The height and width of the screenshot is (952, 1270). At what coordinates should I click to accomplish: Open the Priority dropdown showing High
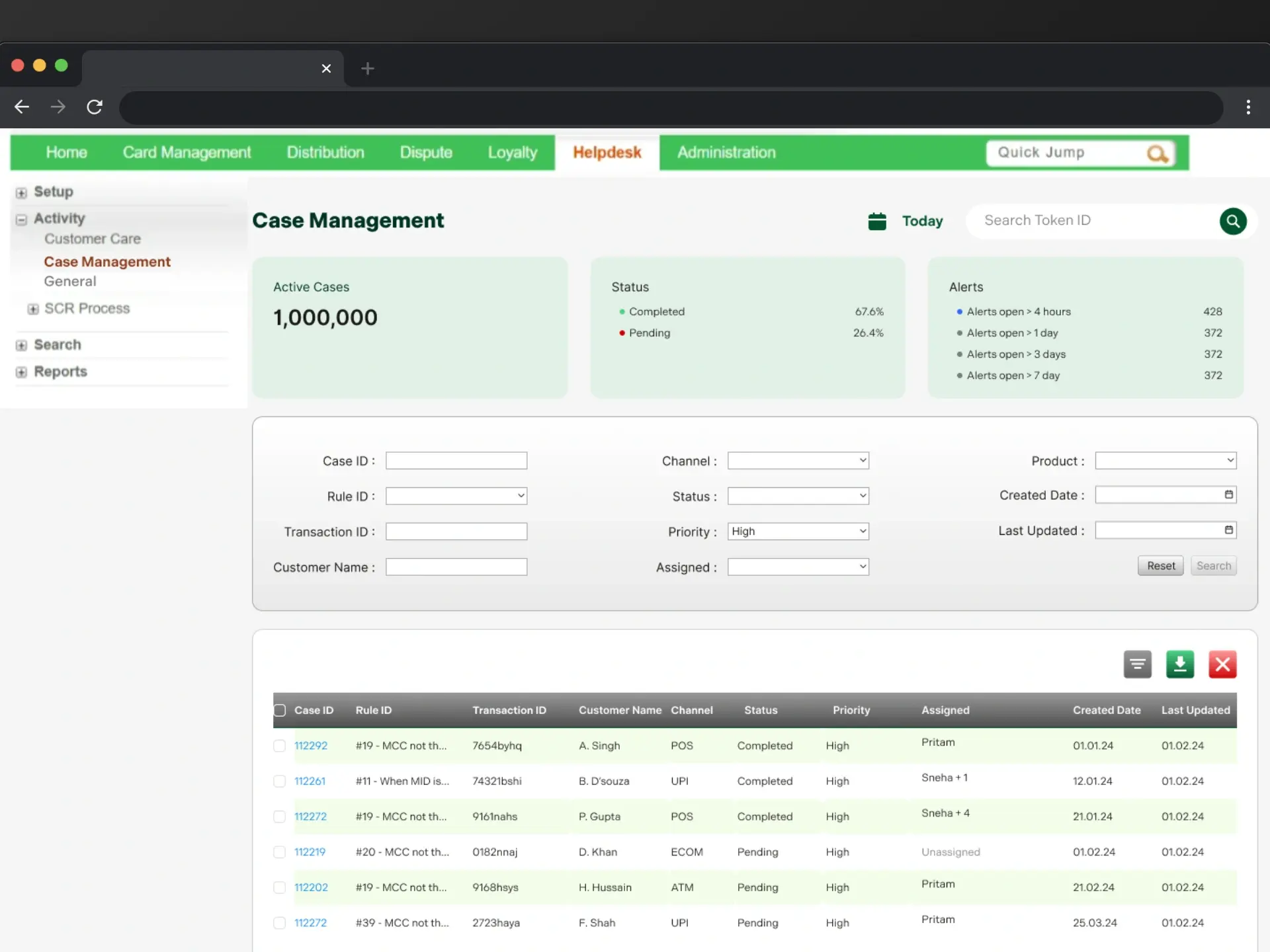[798, 532]
